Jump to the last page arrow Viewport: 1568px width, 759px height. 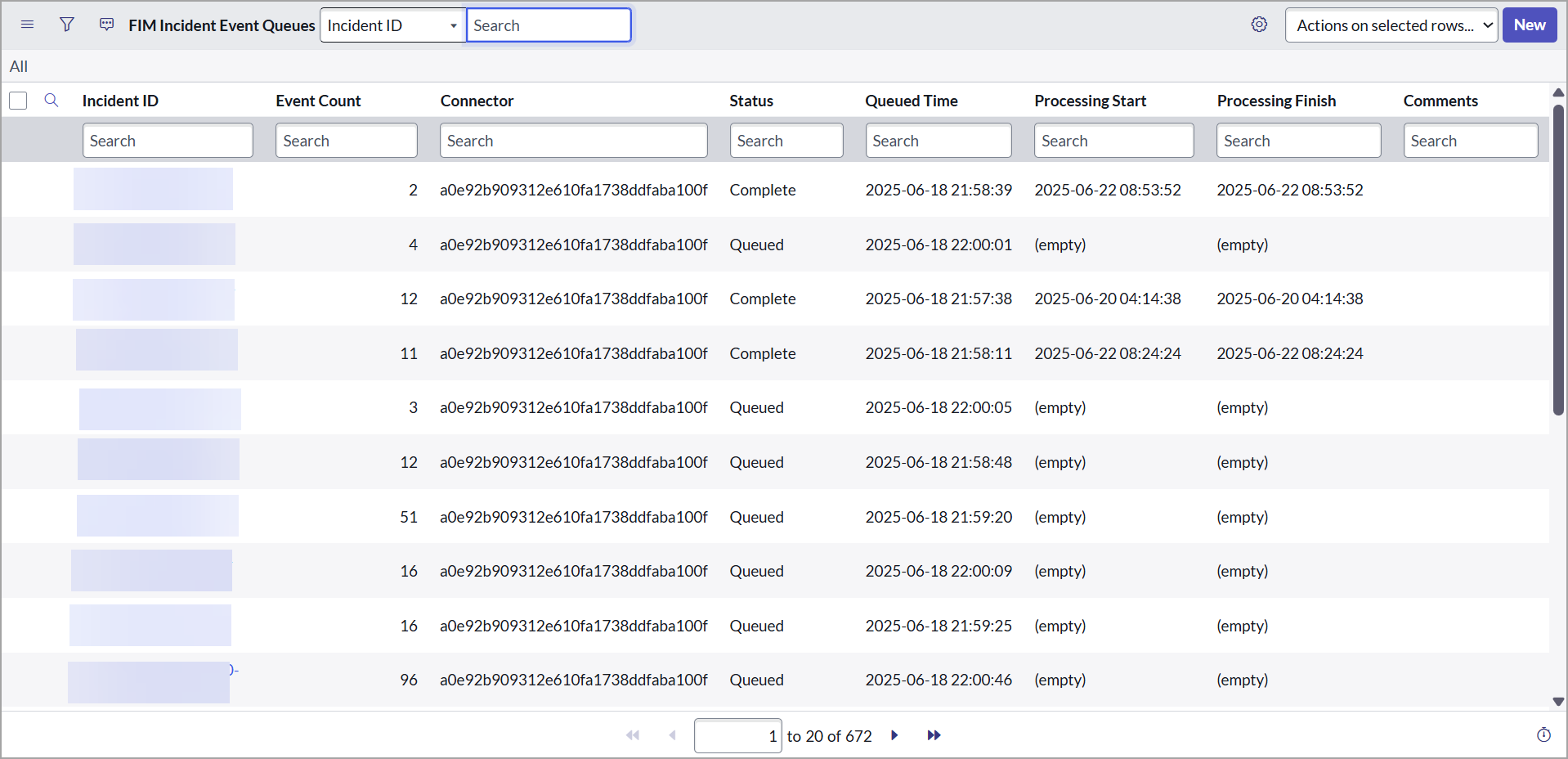(x=934, y=735)
